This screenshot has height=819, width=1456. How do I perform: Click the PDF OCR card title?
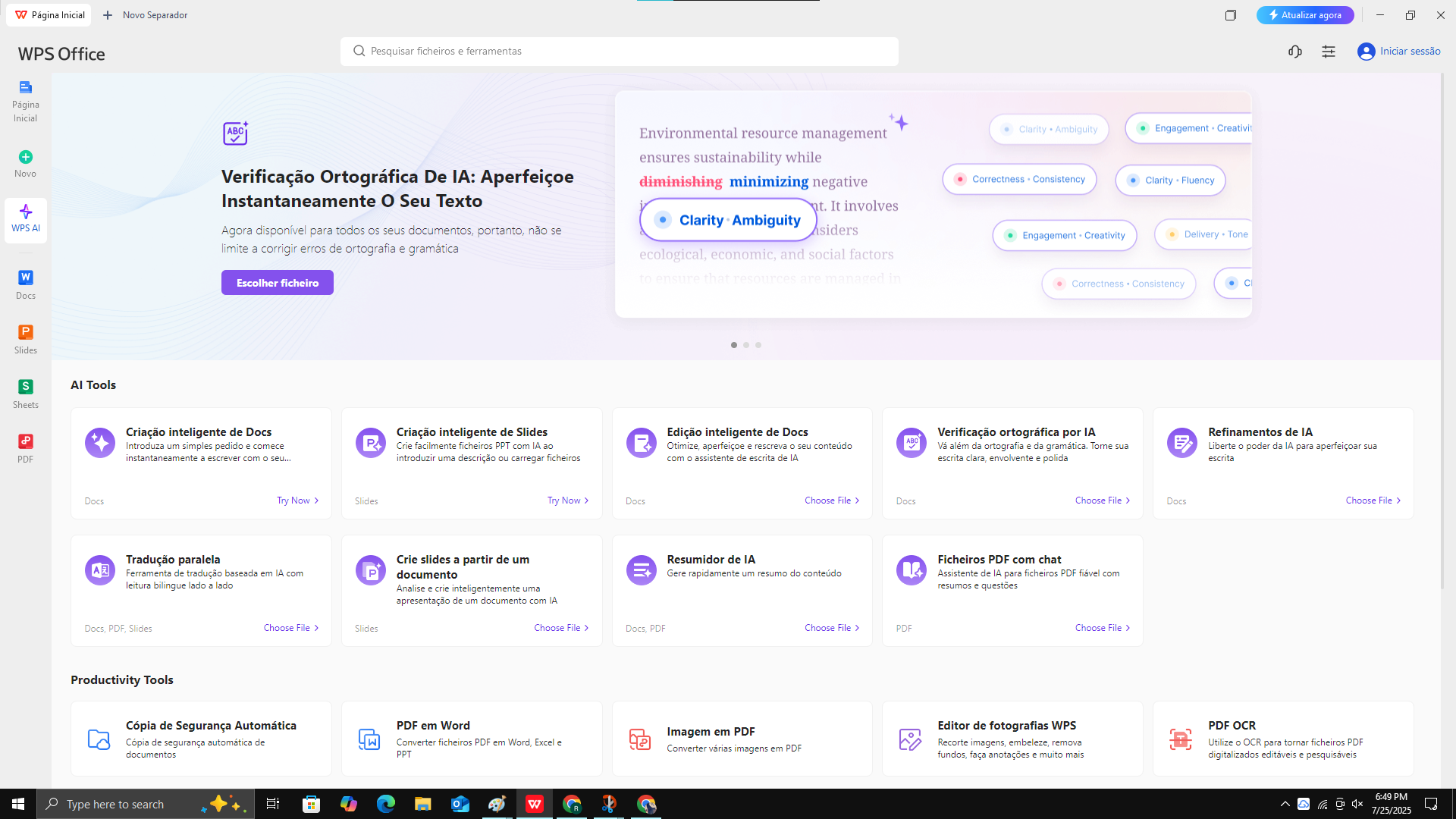point(1232,726)
